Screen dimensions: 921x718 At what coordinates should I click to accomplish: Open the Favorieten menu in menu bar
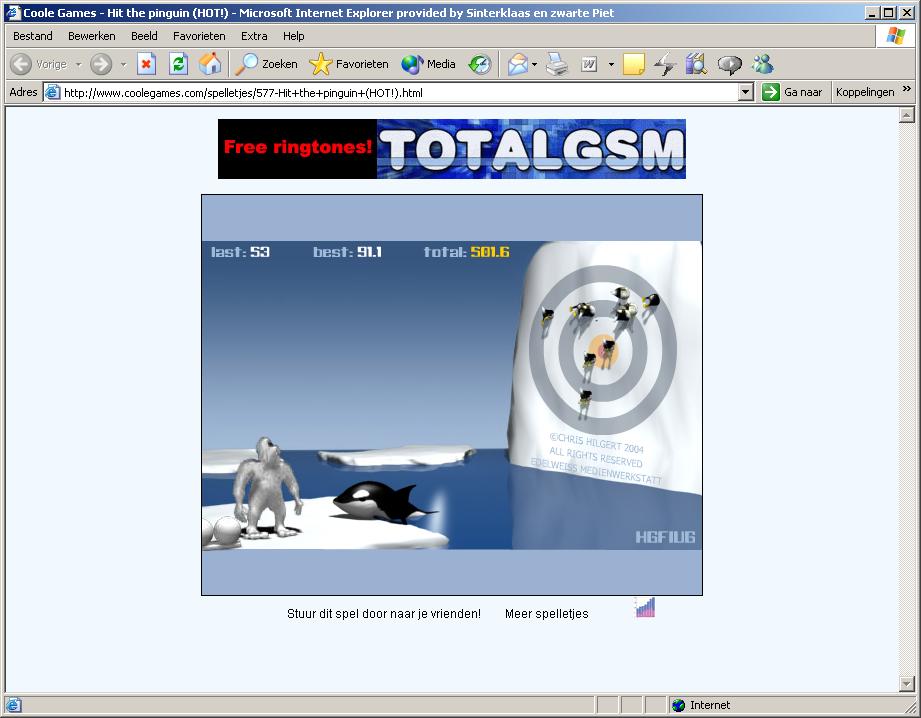tap(199, 36)
